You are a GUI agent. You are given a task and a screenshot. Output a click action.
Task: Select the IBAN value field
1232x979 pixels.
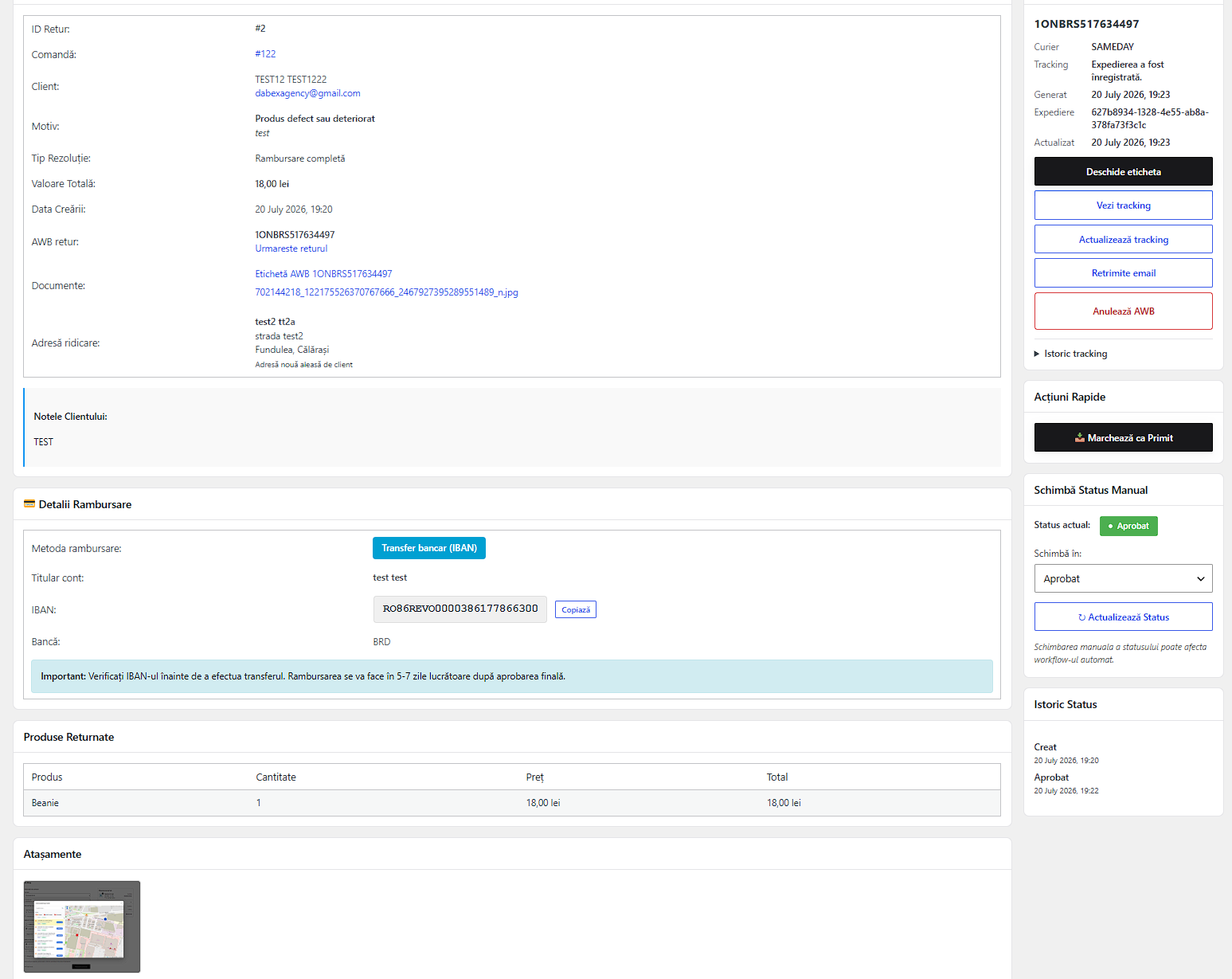pyautogui.click(x=460, y=609)
